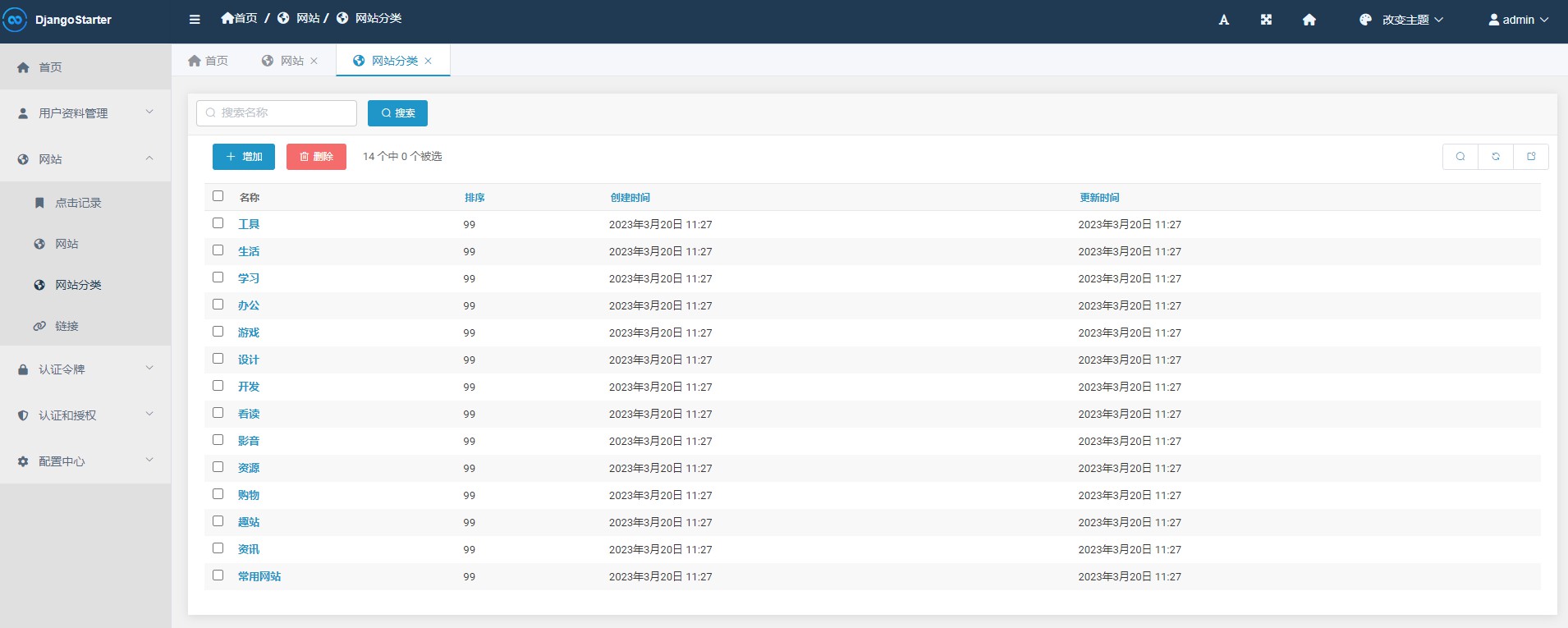Click the DjangoStarter infinity logo
This screenshot has height=628, width=1568.
coord(15,20)
